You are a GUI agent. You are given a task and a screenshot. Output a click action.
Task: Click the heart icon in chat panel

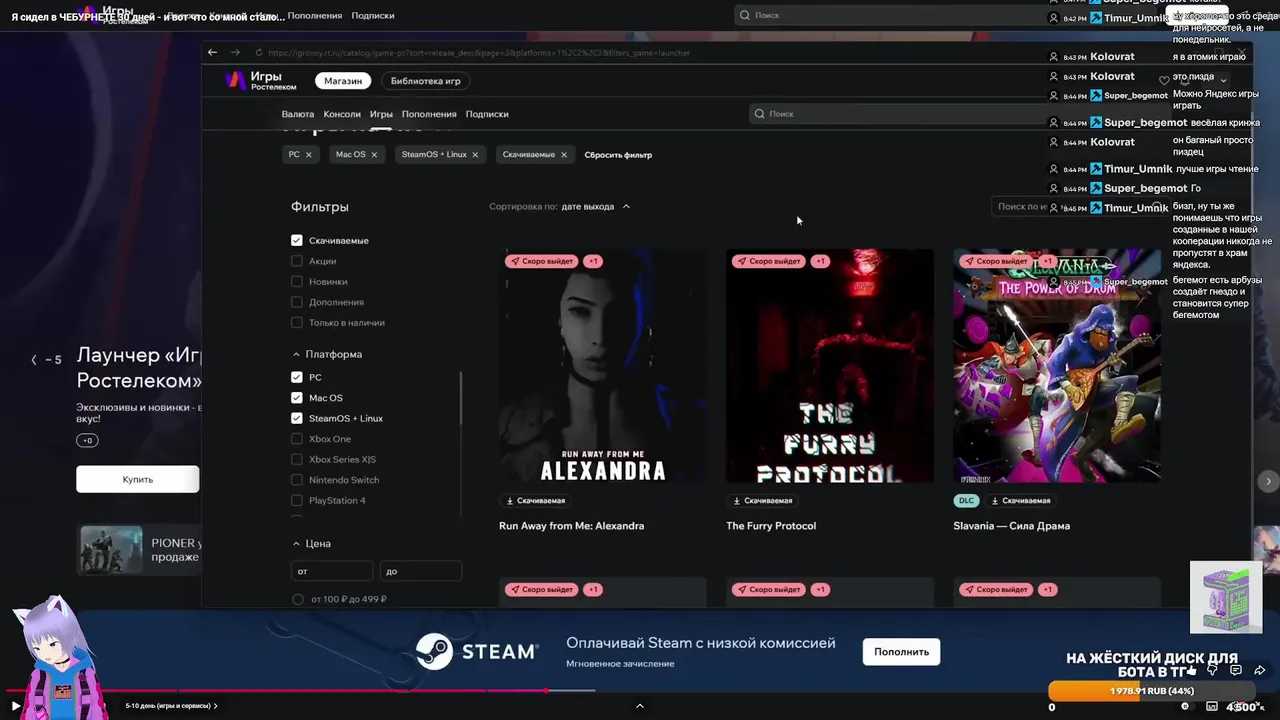click(x=1164, y=80)
